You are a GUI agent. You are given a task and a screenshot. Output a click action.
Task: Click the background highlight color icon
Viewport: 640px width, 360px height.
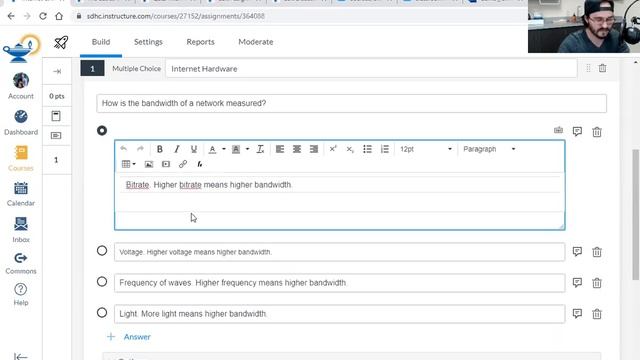click(x=236, y=149)
